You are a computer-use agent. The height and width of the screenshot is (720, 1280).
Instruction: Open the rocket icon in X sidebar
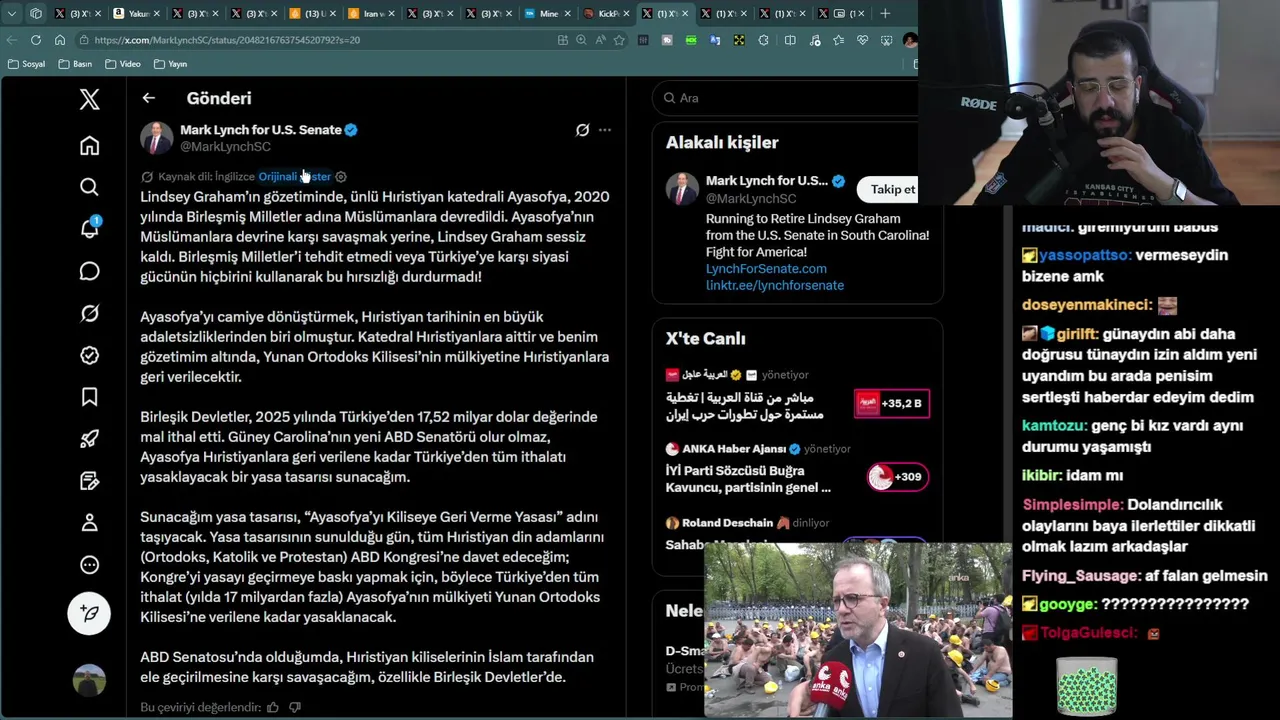tap(89, 439)
